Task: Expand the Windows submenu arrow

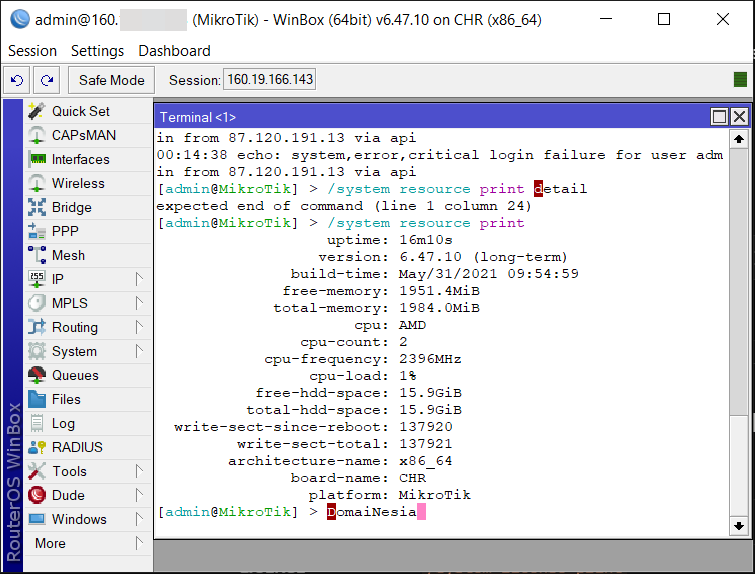Action: [x=139, y=519]
